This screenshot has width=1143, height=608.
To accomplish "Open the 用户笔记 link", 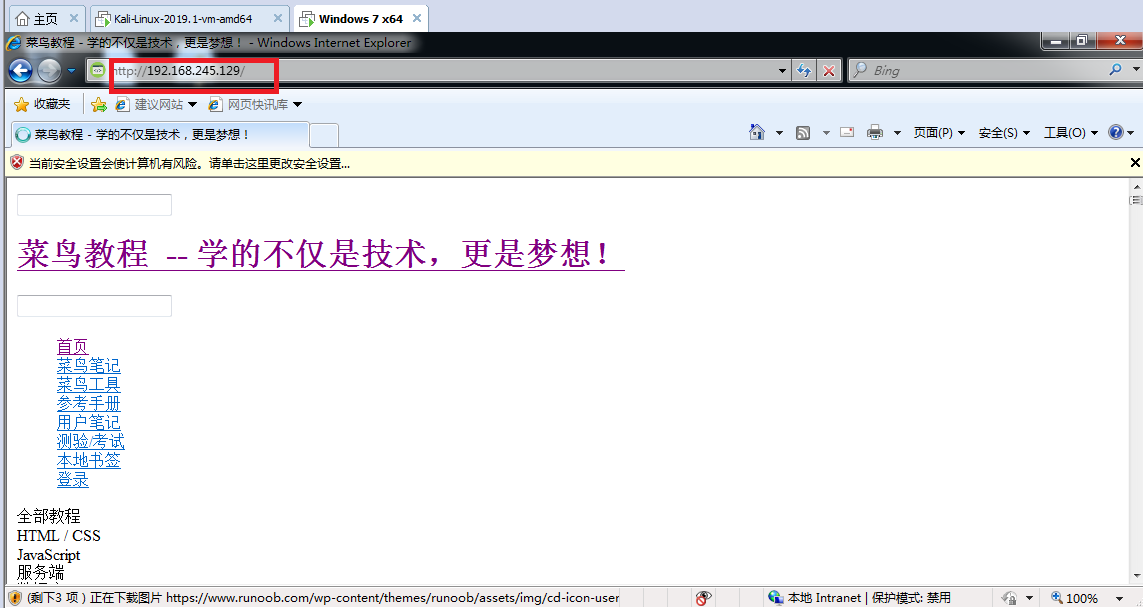I will click(x=89, y=422).
